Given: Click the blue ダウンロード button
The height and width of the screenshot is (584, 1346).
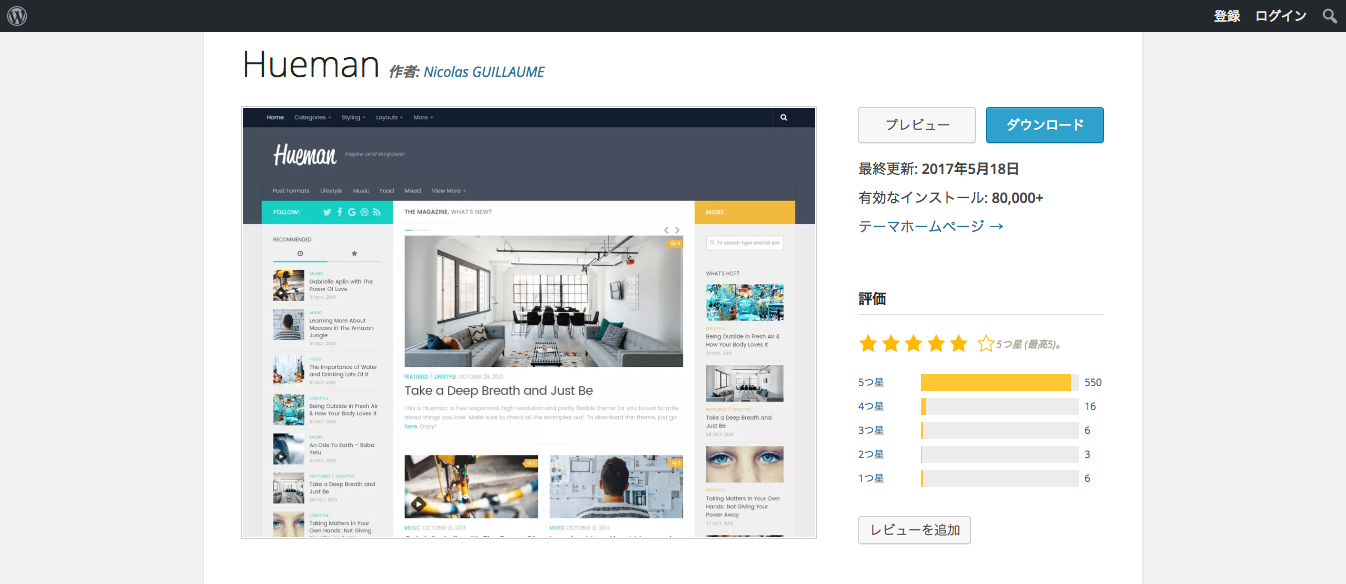Looking at the screenshot, I should point(1045,125).
